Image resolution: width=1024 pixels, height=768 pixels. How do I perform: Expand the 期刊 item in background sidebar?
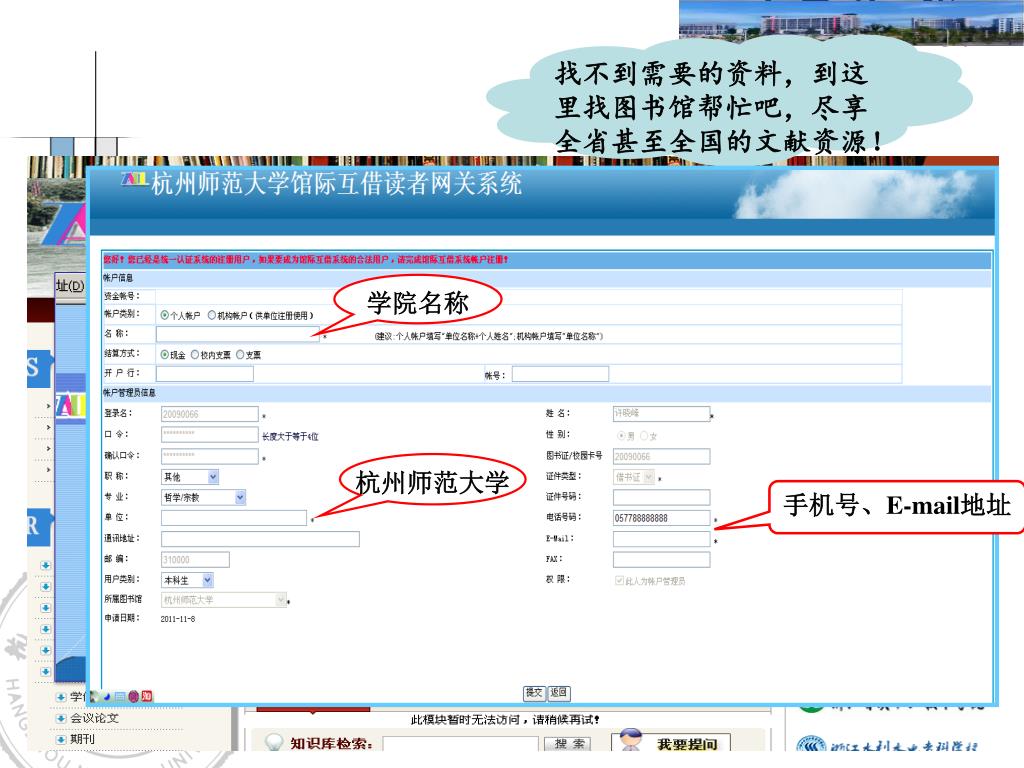pyautogui.click(x=61, y=739)
